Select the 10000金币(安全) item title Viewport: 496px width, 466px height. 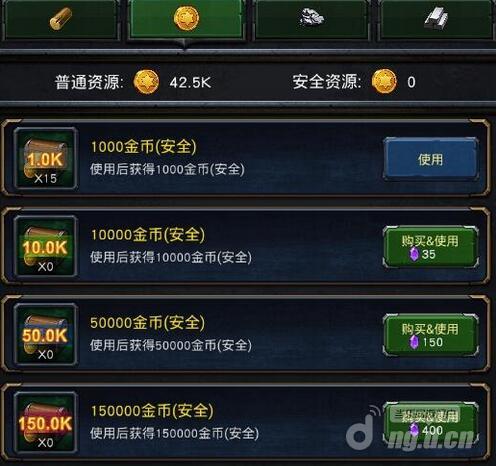click(x=148, y=235)
